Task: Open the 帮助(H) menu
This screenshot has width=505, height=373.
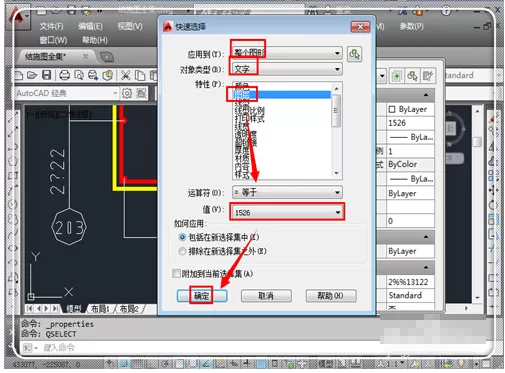Action: click(95, 40)
